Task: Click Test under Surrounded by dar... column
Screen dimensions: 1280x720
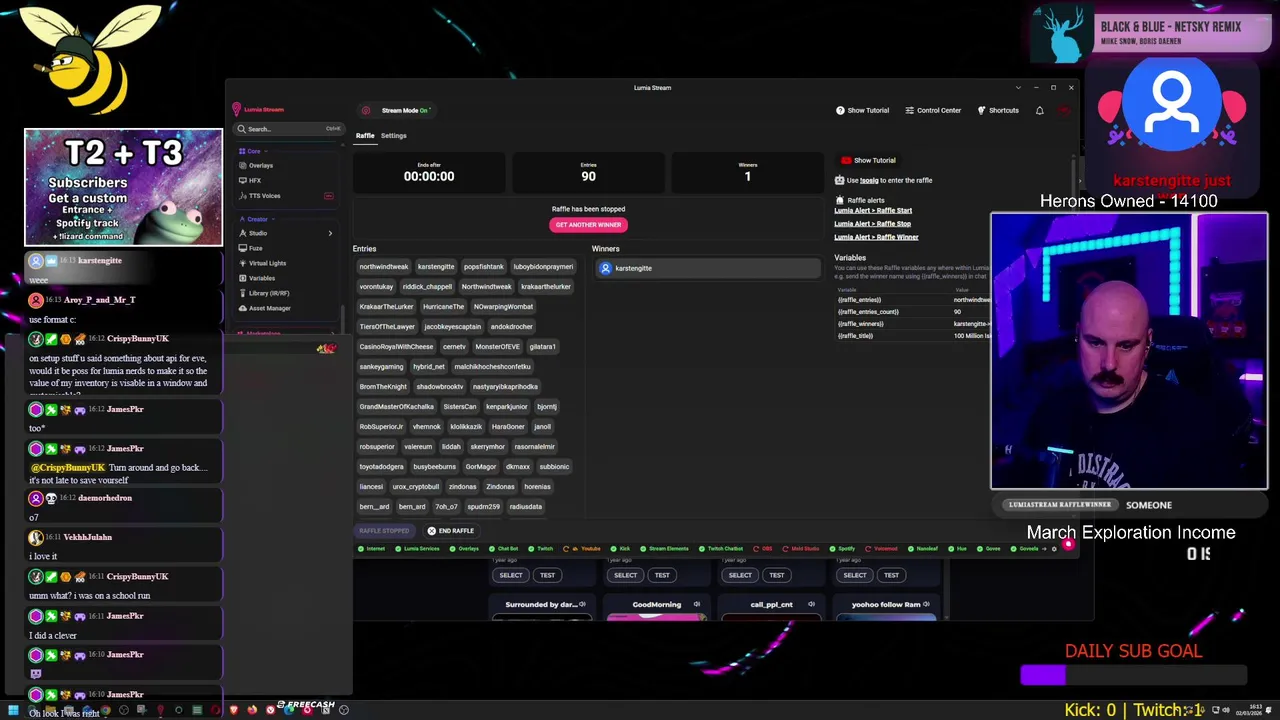Action: coord(547,575)
